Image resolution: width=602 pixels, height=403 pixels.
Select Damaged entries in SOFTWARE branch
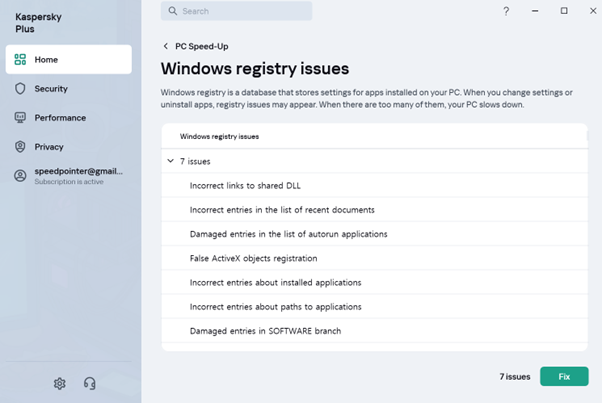coord(374,331)
